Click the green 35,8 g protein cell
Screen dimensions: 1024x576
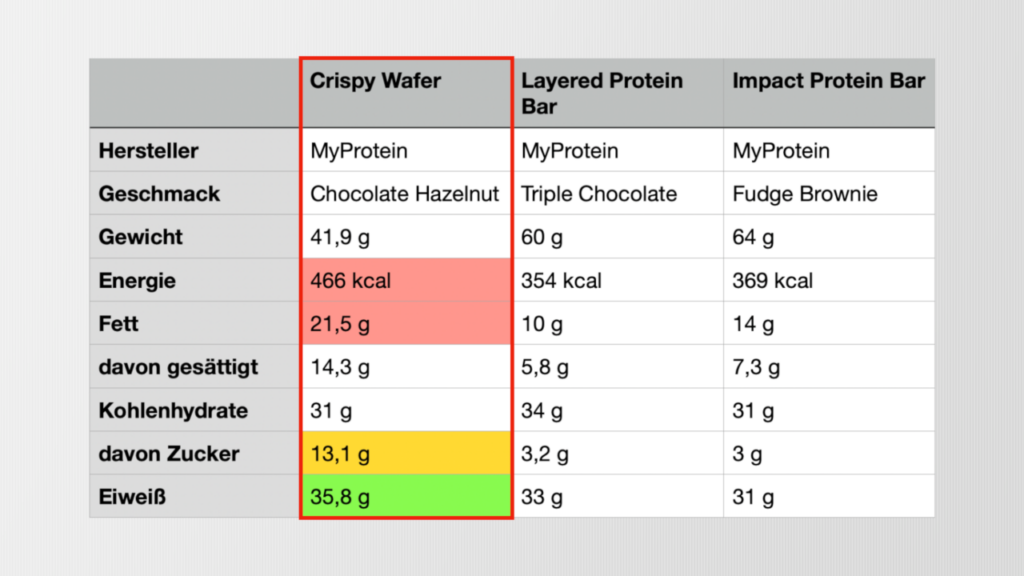[x=406, y=496]
